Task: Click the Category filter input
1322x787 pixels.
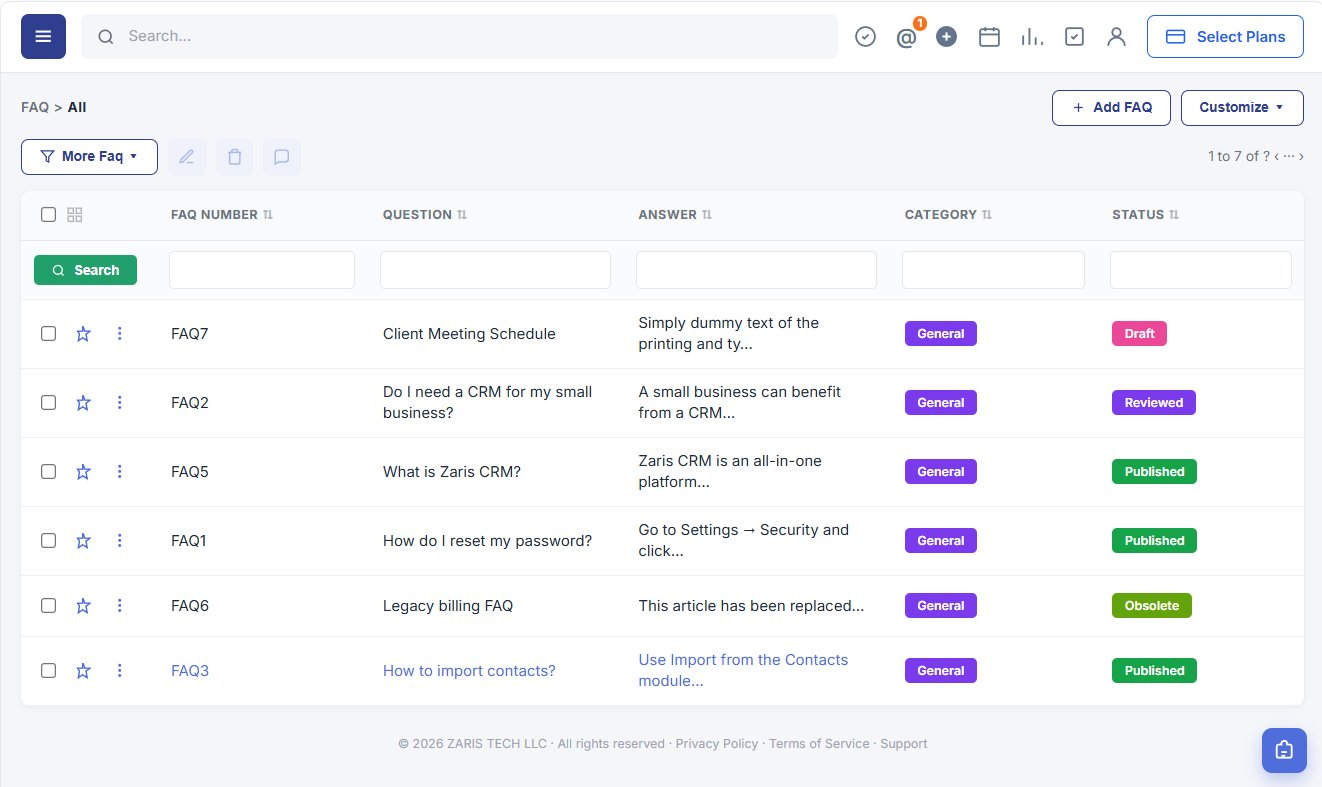Action: pyautogui.click(x=993, y=270)
